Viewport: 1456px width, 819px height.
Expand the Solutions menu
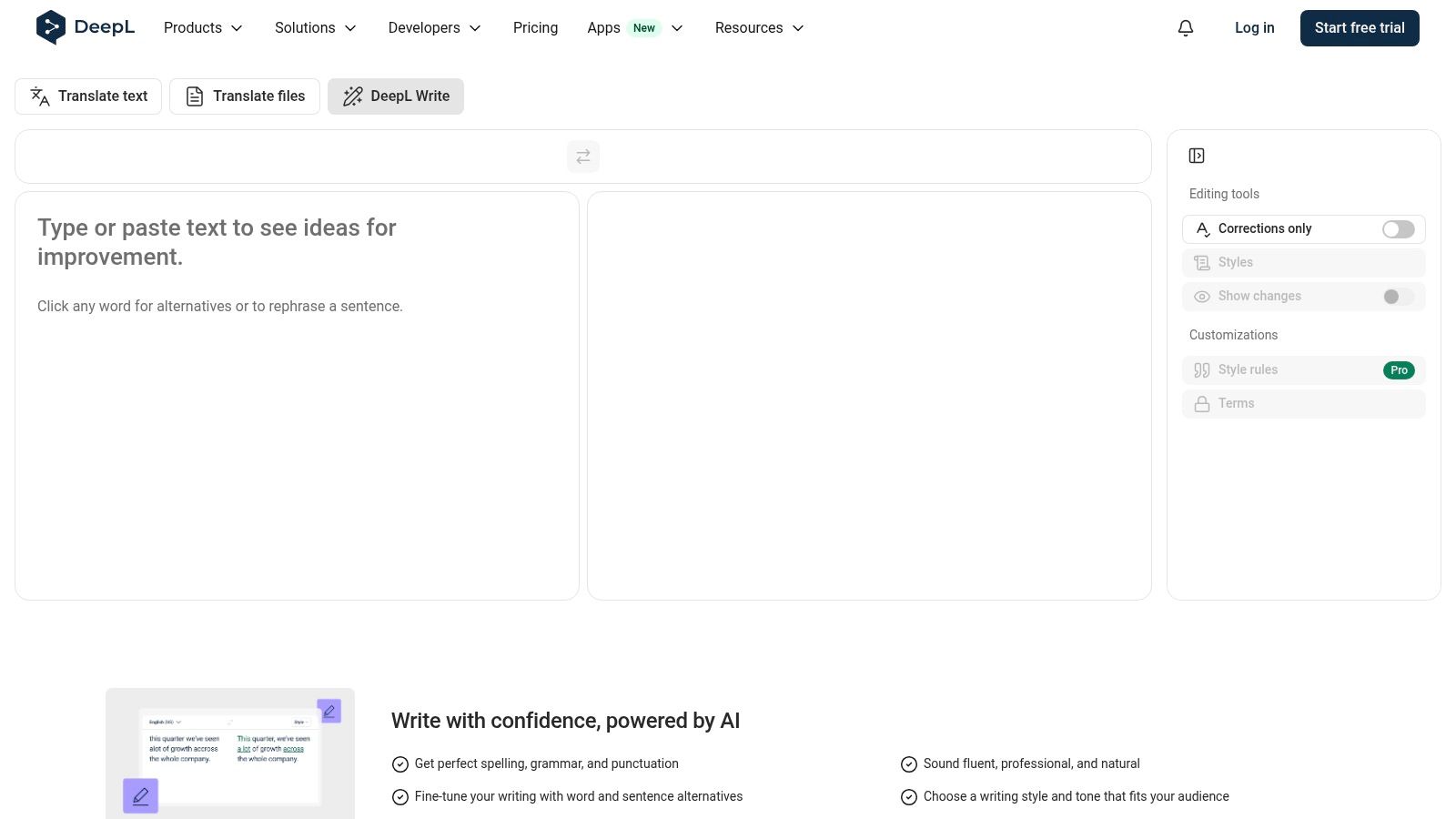point(315,28)
